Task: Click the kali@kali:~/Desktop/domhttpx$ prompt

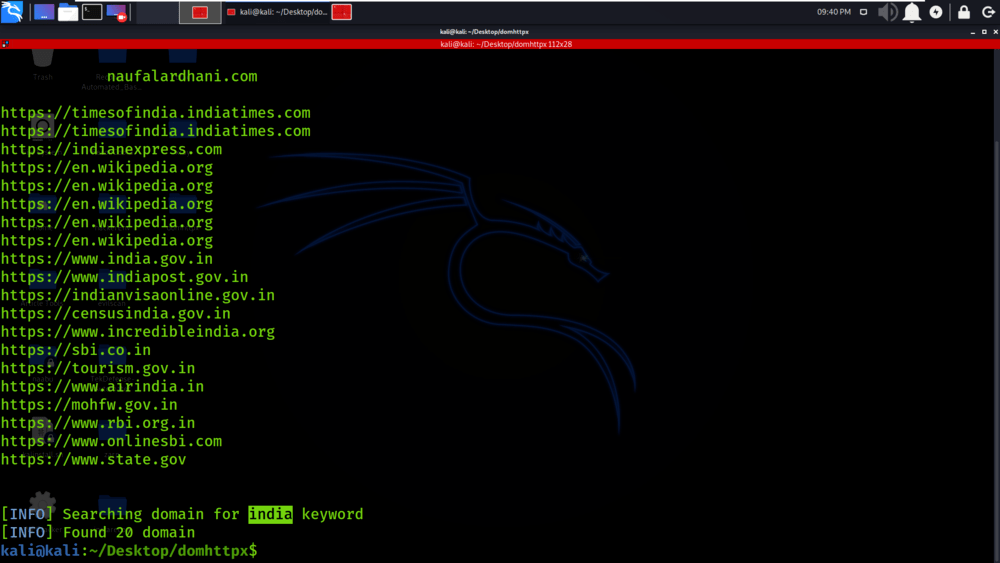Action: point(129,551)
